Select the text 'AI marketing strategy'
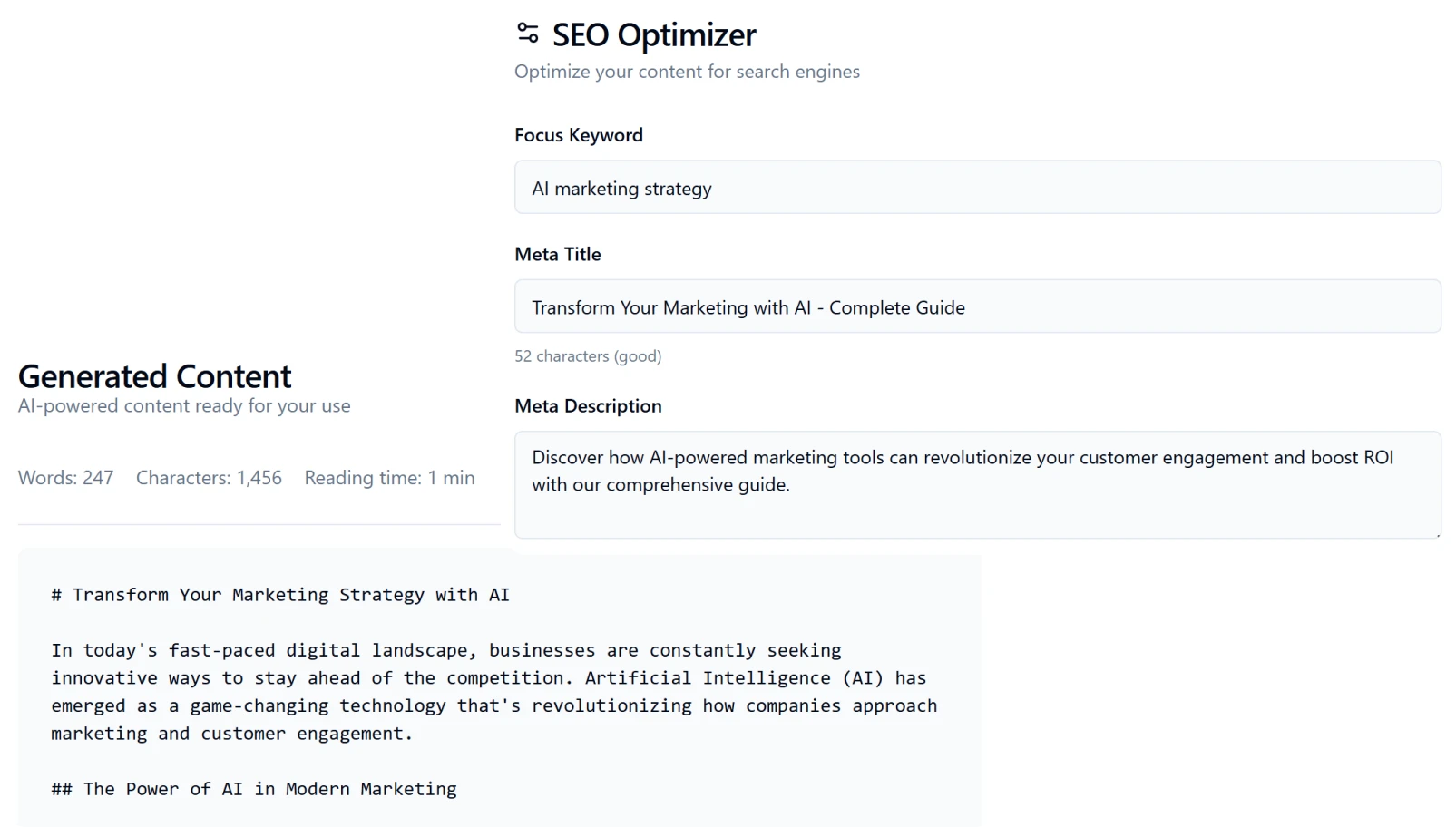Screen dimensions: 1456x827 click(621, 188)
